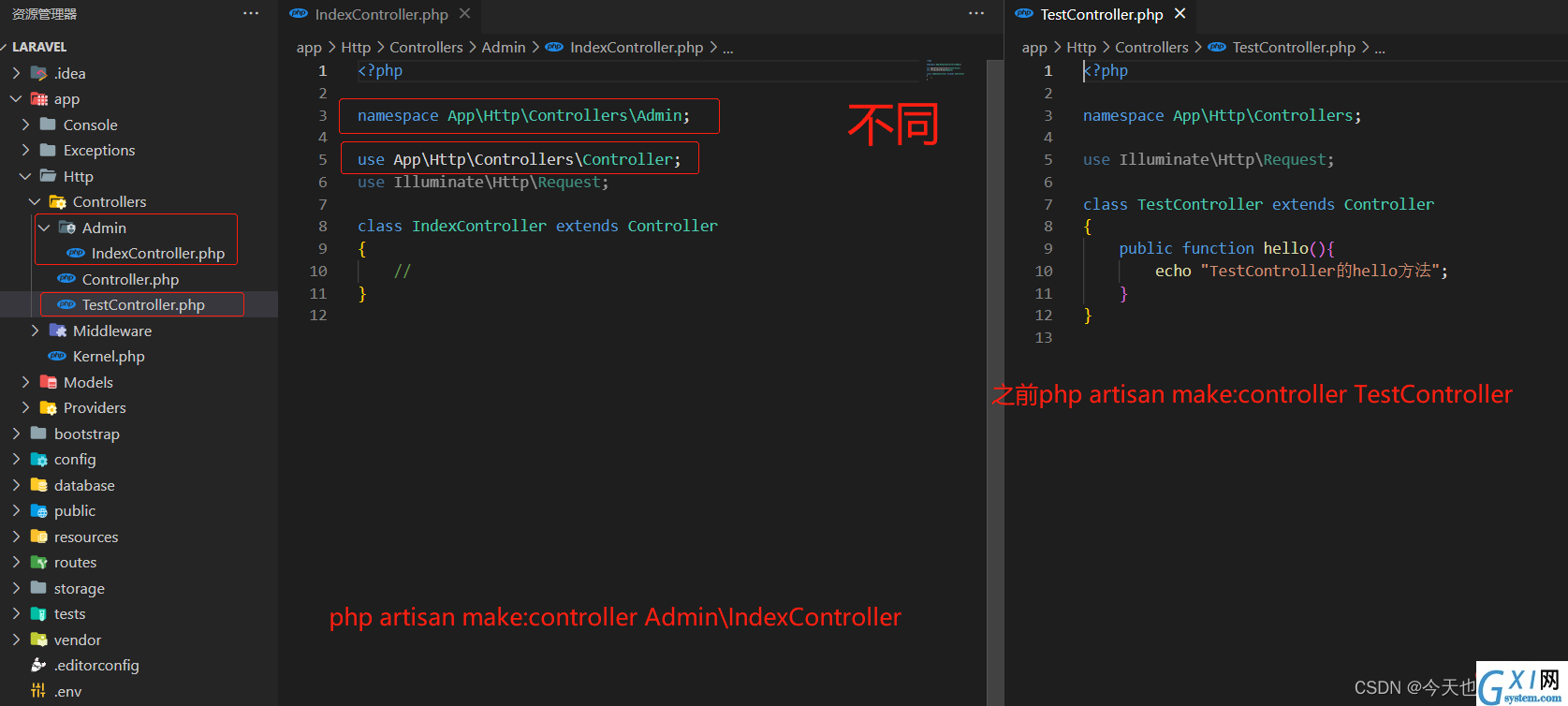Click PHP icon beside Controller.php in tree
The height and width of the screenshot is (706, 1568).
[x=66, y=279]
